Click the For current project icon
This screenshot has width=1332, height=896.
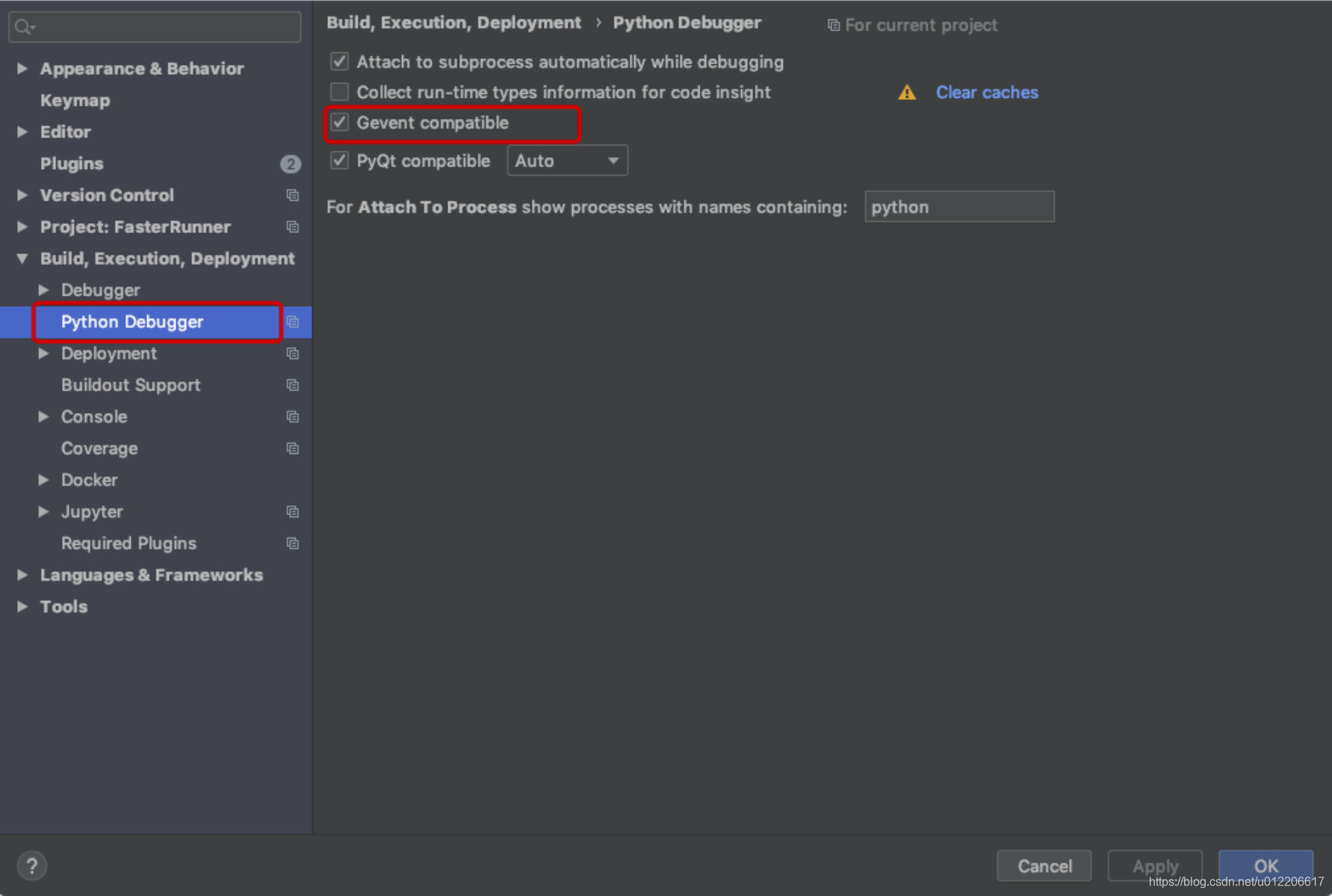[x=832, y=24]
